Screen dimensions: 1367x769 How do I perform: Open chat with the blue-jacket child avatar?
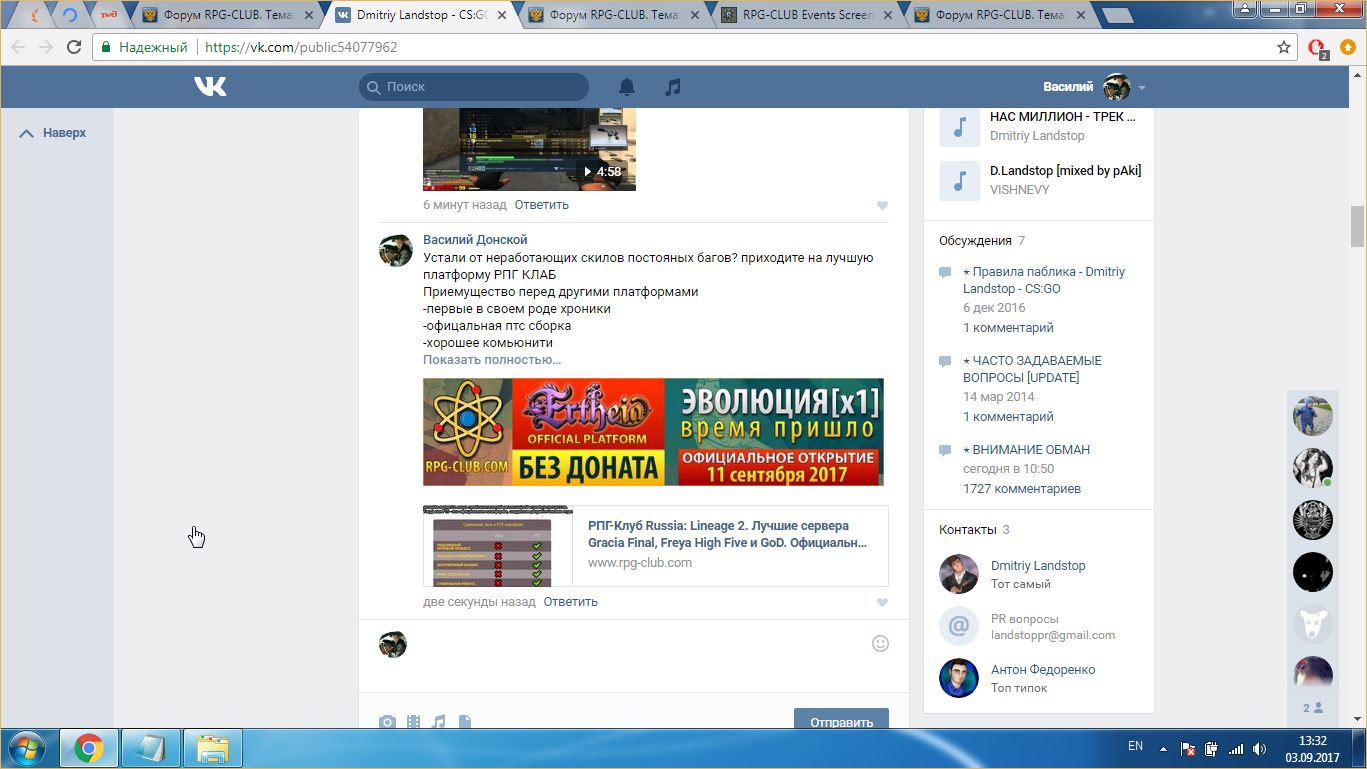1313,415
